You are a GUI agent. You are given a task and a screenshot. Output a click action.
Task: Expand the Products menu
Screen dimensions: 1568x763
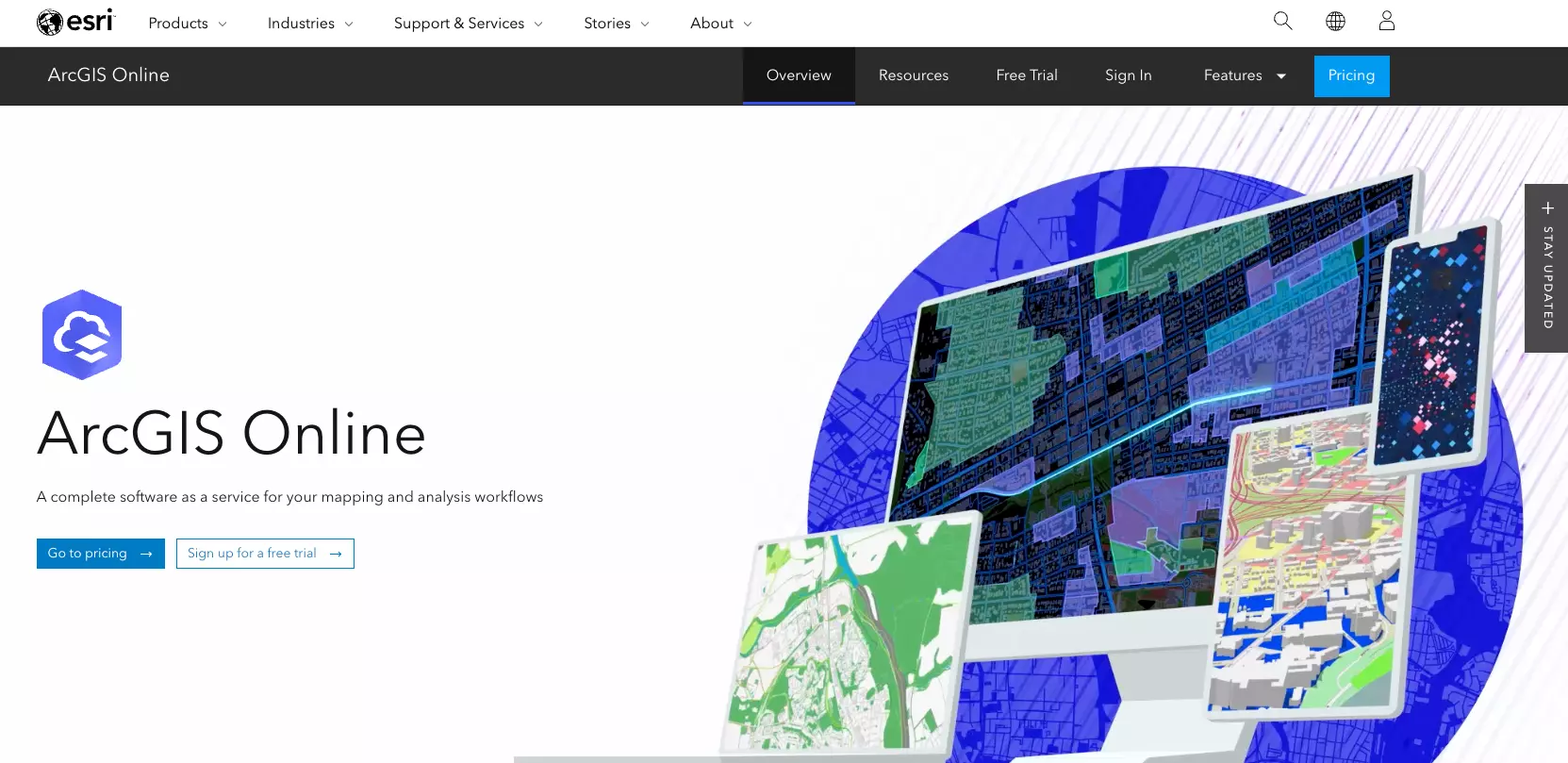(x=188, y=24)
